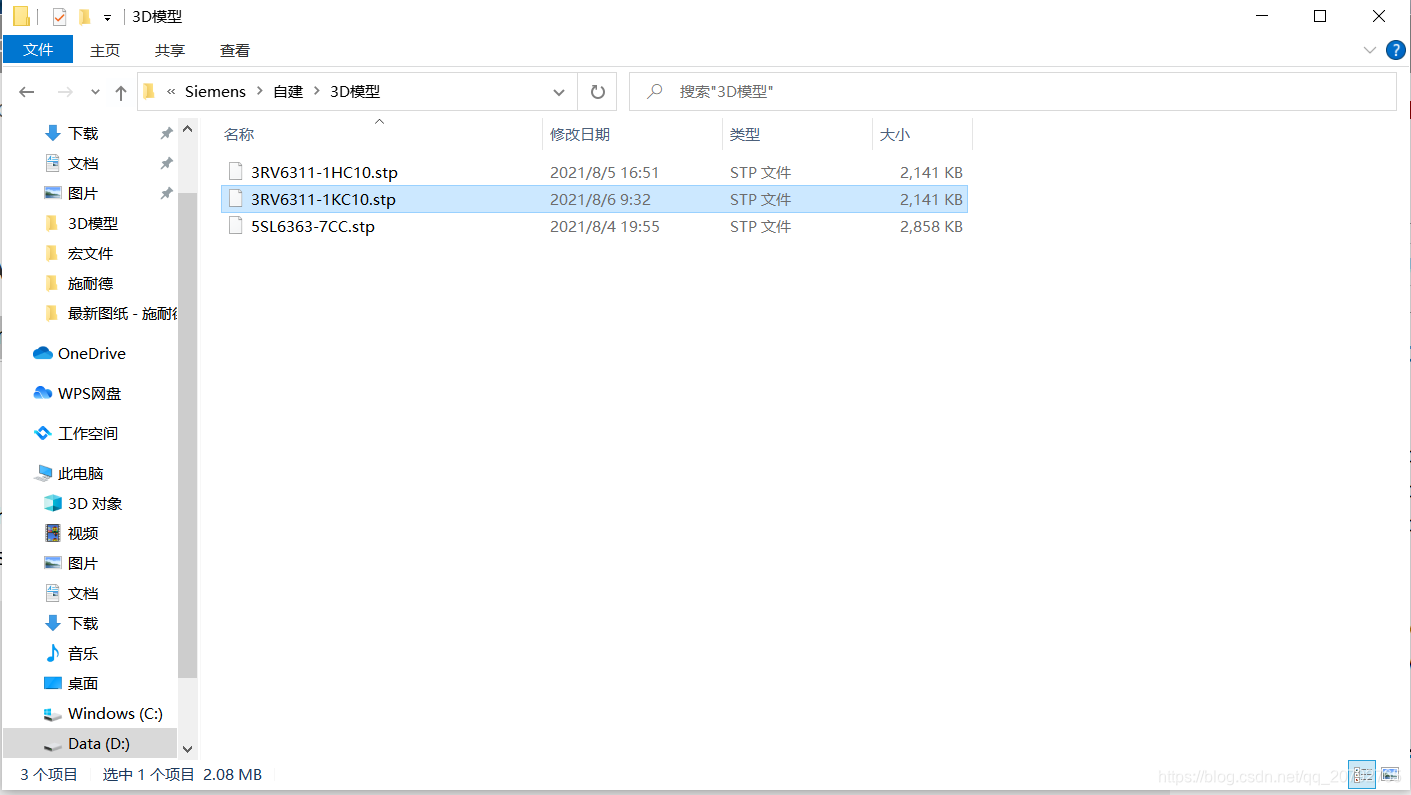Open 下载 under 此电脑
This screenshot has height=795, width=1411.
click(x=83, y=623)
